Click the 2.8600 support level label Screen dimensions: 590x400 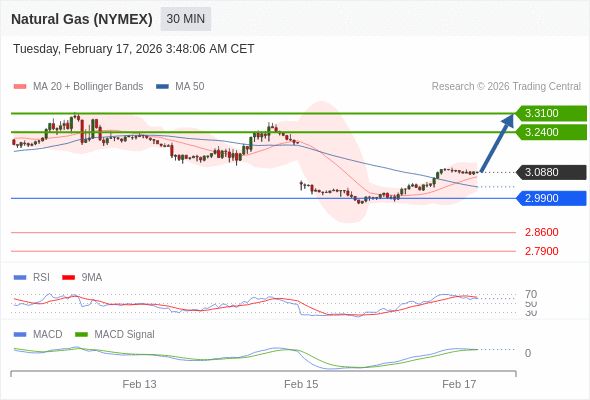click(541, 232)
